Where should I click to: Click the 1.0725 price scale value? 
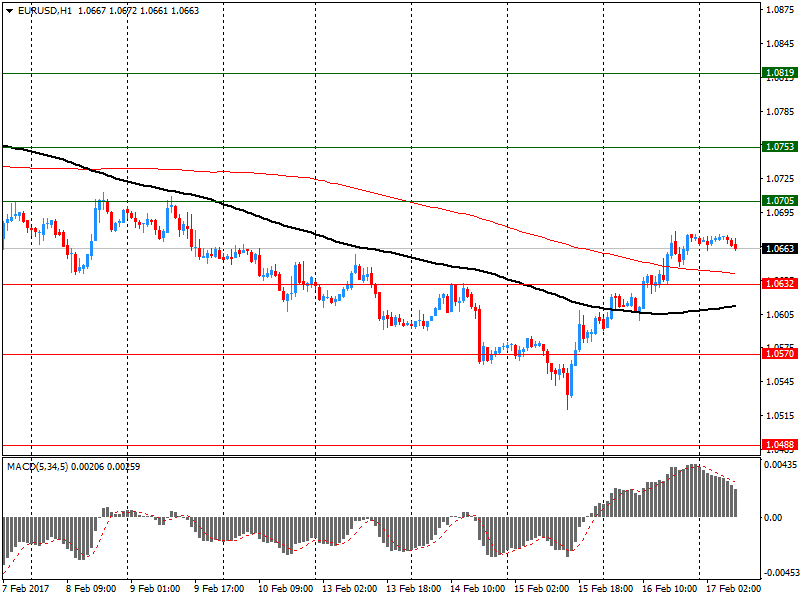click(781, 179)
